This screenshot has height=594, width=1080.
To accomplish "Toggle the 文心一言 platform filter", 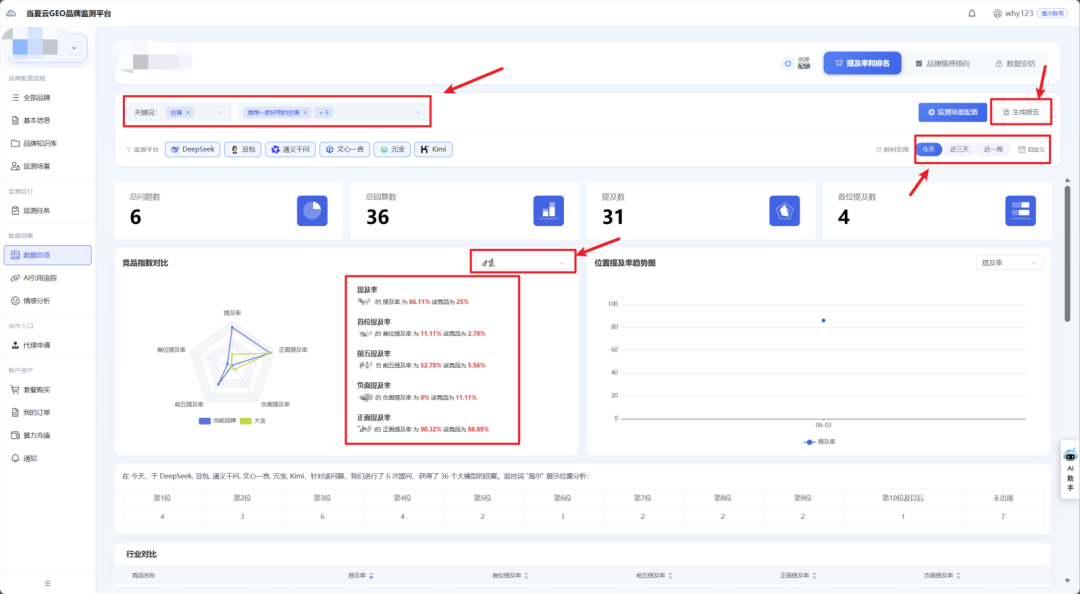I will tap(344, 149).
